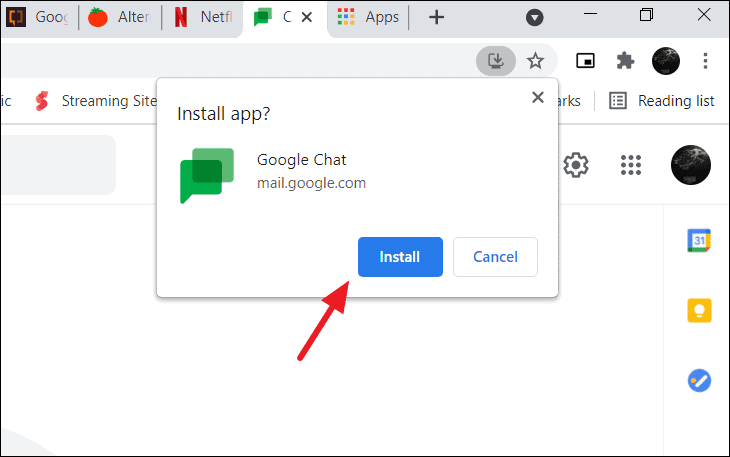Open the Extensions puzzle icon

coord(625,60)
